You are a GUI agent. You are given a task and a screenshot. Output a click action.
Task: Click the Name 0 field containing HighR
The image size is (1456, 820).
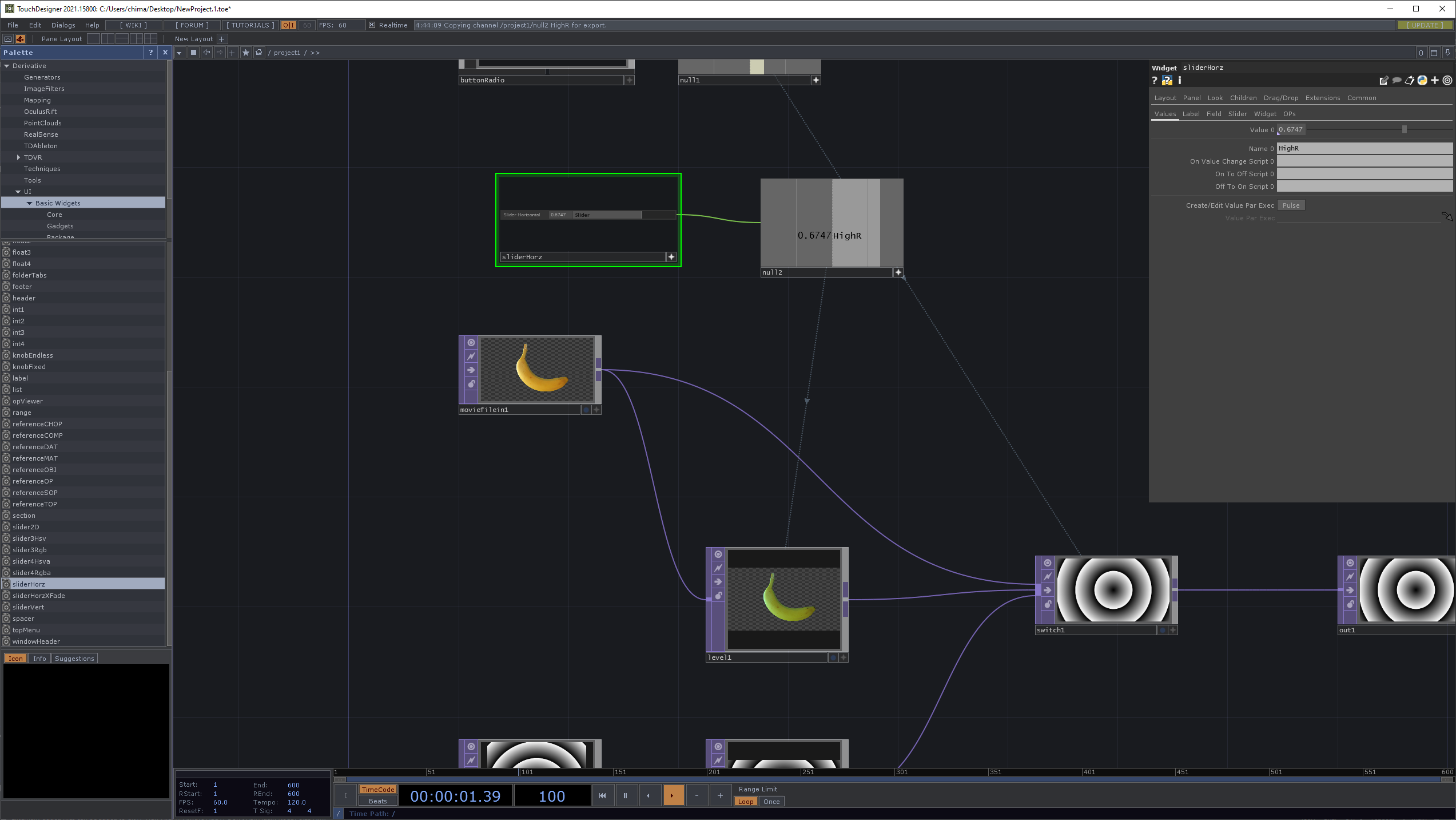point(1364,148)
